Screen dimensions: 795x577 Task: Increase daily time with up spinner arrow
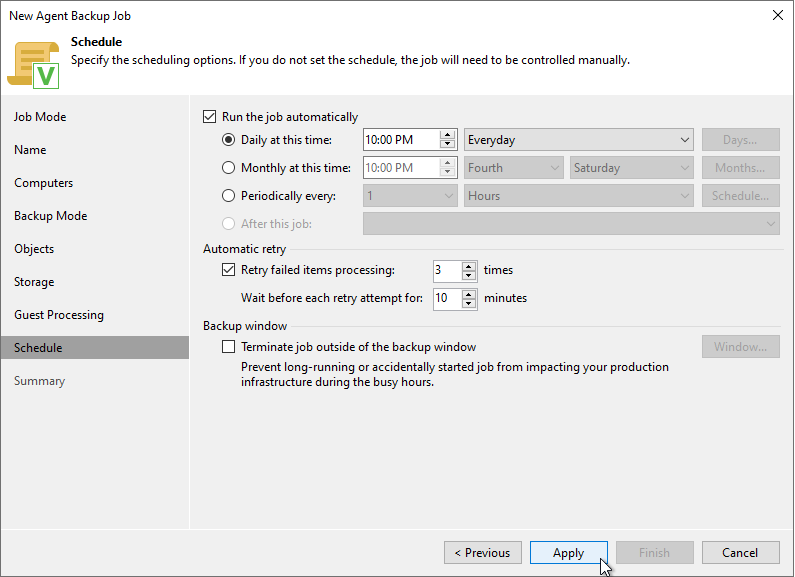447,135
